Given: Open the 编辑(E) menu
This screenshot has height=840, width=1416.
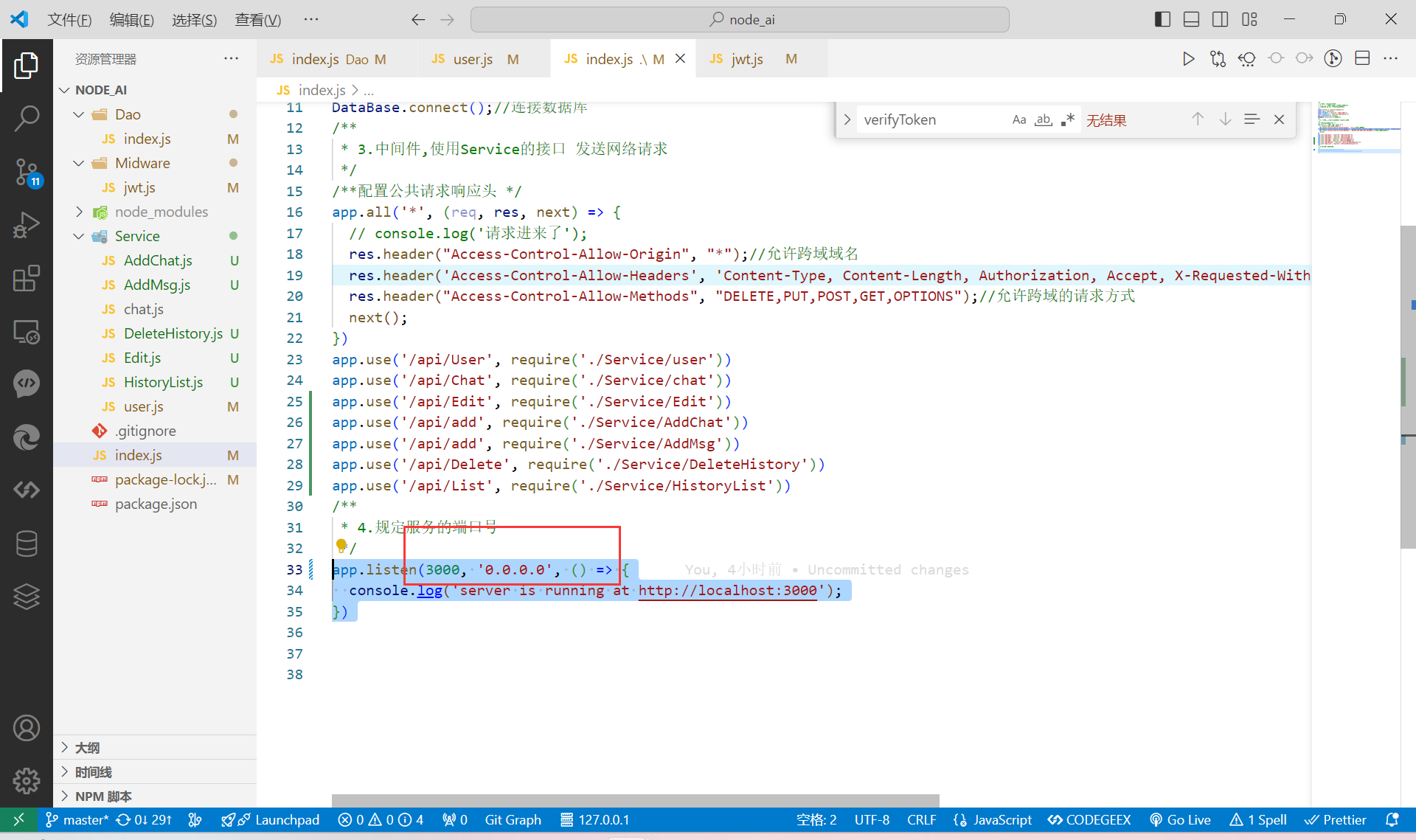Looking at the screenshot, I should [x=131, y=20].
